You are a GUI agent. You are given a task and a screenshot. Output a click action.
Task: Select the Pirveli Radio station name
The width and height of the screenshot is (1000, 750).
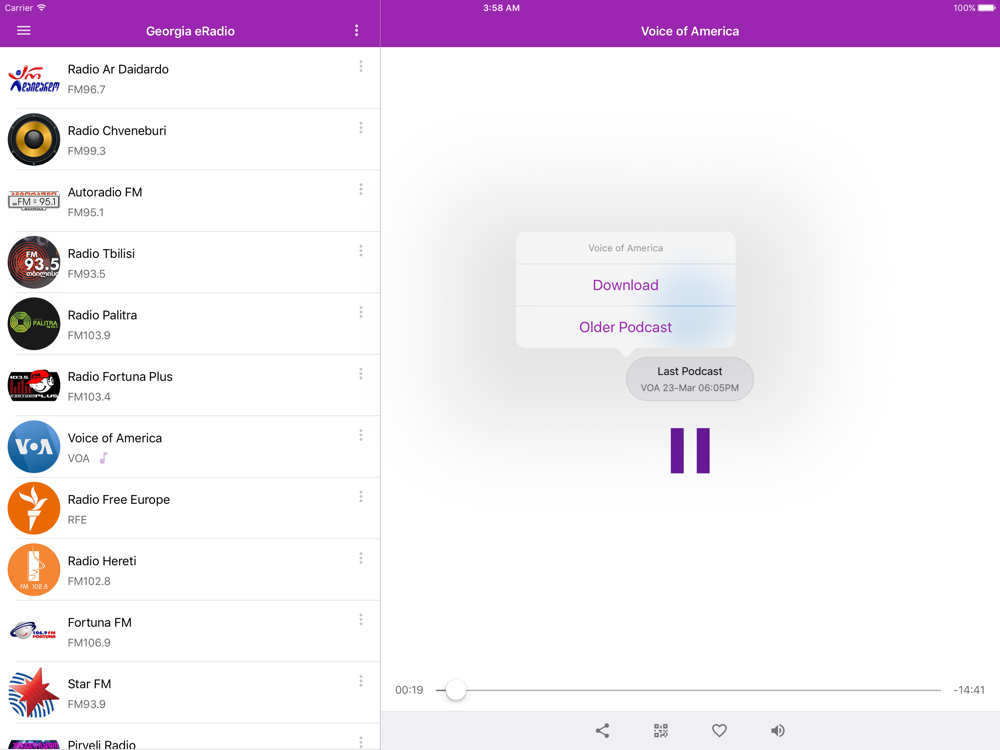click(101, 744)
